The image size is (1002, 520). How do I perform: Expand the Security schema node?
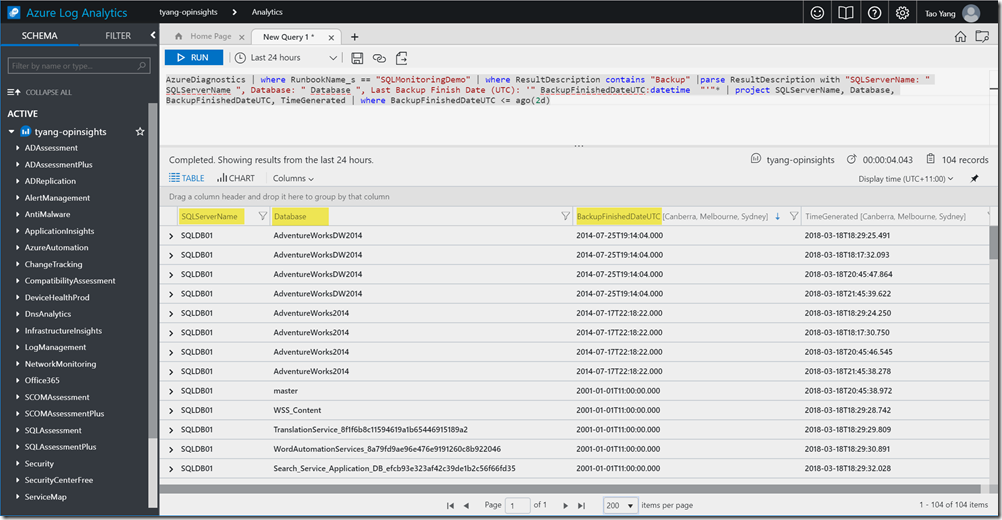(x=17, y=463)
